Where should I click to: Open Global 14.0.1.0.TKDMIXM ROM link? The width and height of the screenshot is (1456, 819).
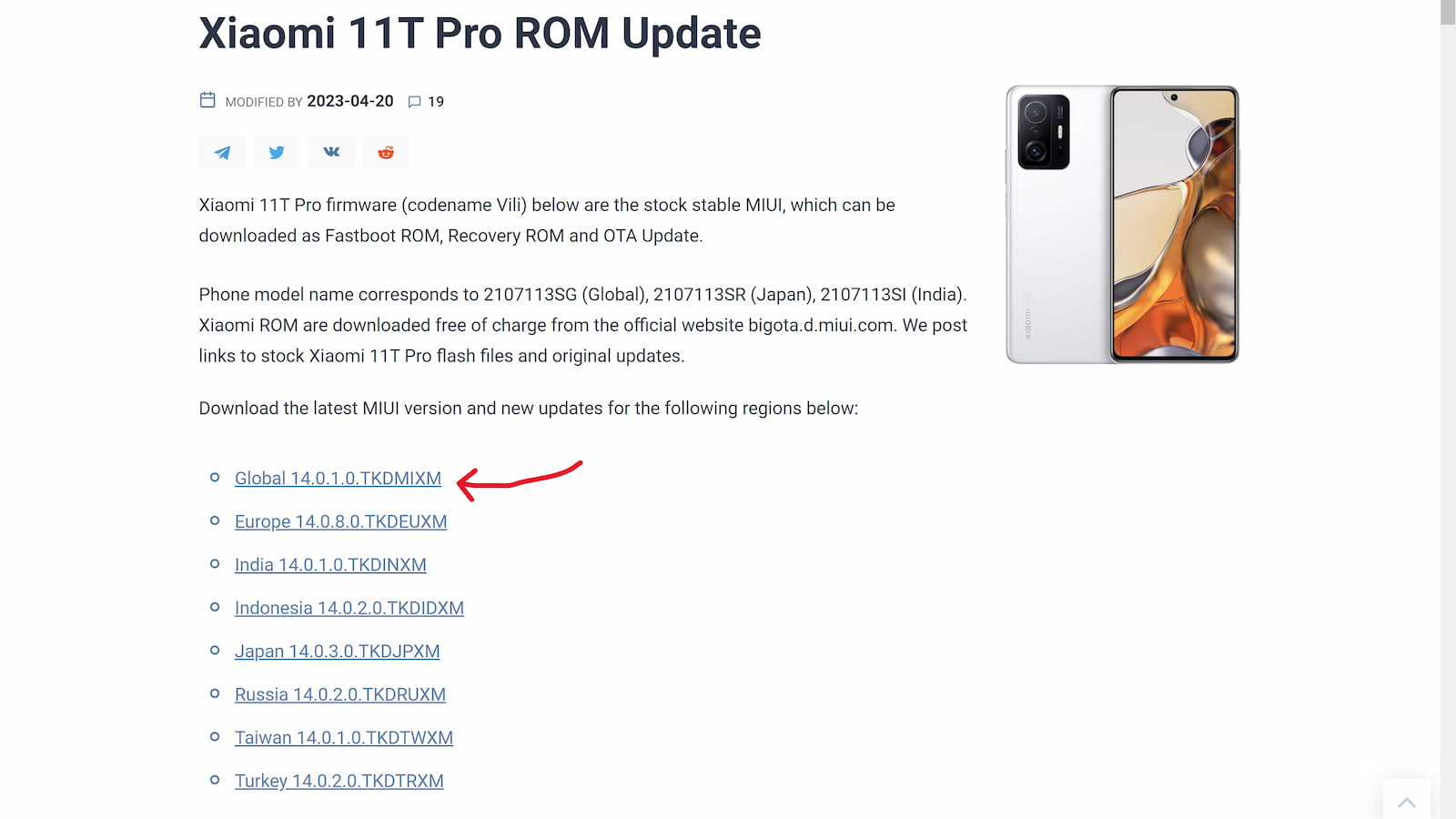338,479
